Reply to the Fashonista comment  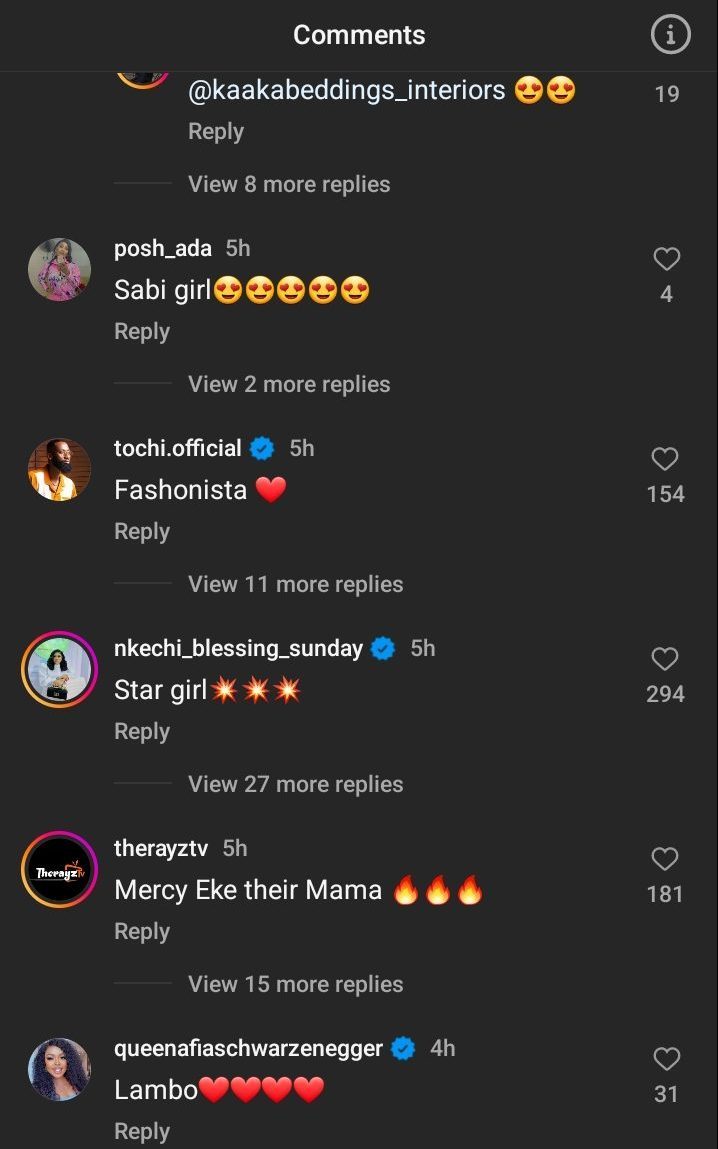pos(142,531)
